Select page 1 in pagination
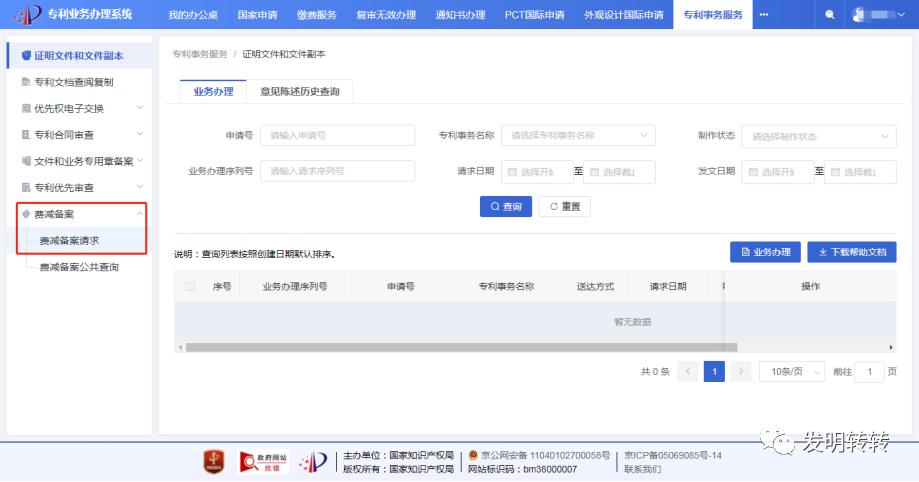This screenshot has height=482, width=919. [x=714, y=371]
